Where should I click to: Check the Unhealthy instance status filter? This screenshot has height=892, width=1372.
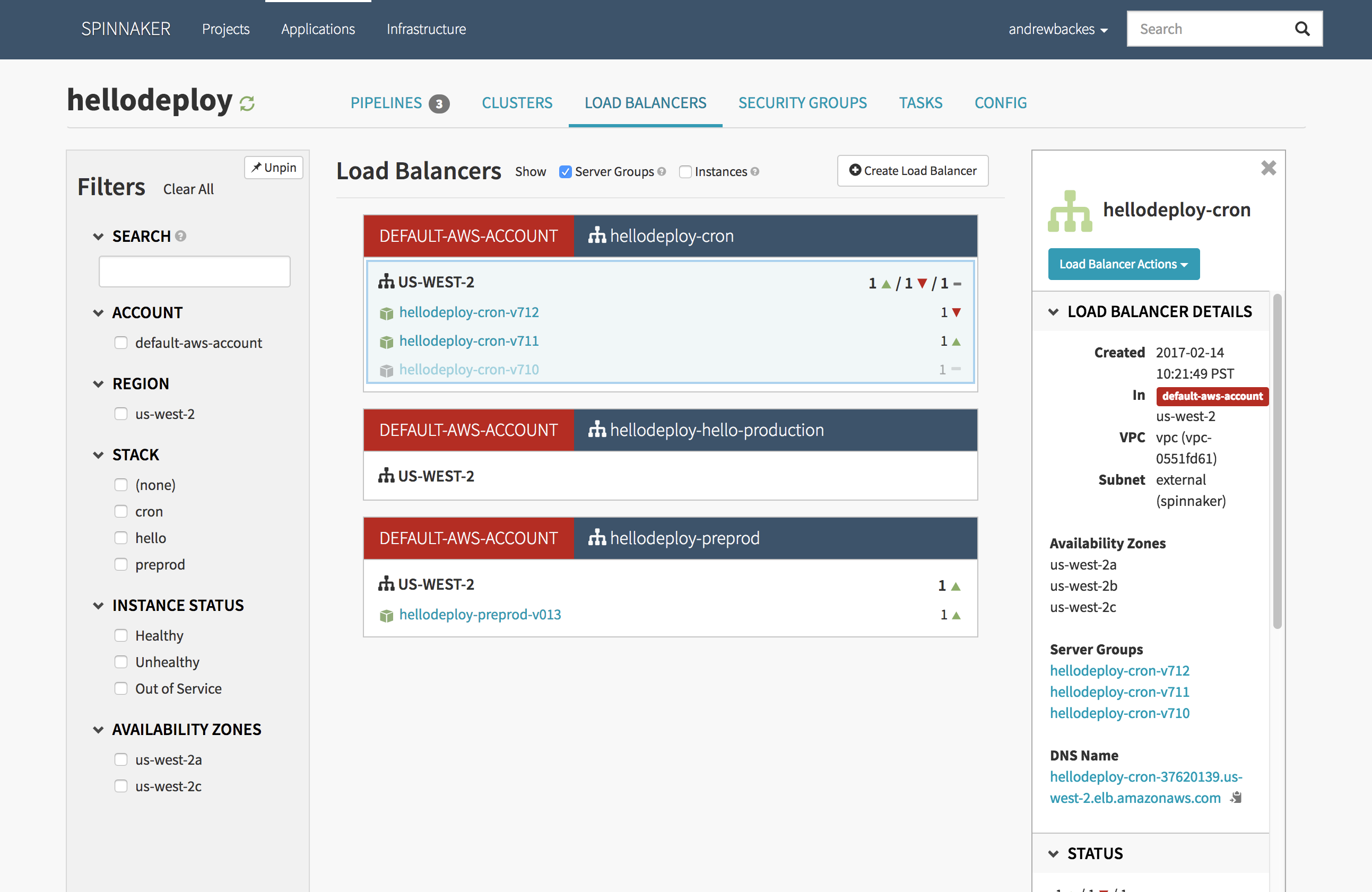coord(121,662)
